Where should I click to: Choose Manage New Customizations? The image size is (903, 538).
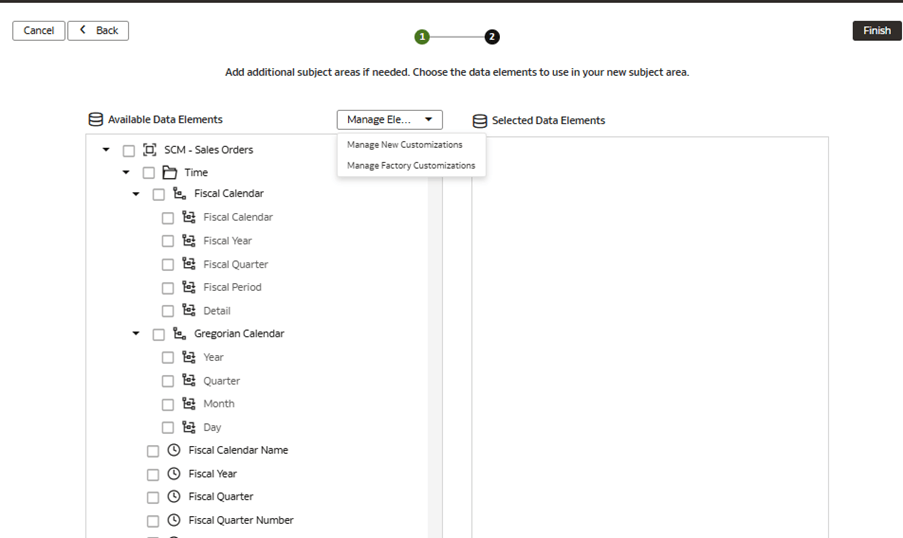click(404, 145)
